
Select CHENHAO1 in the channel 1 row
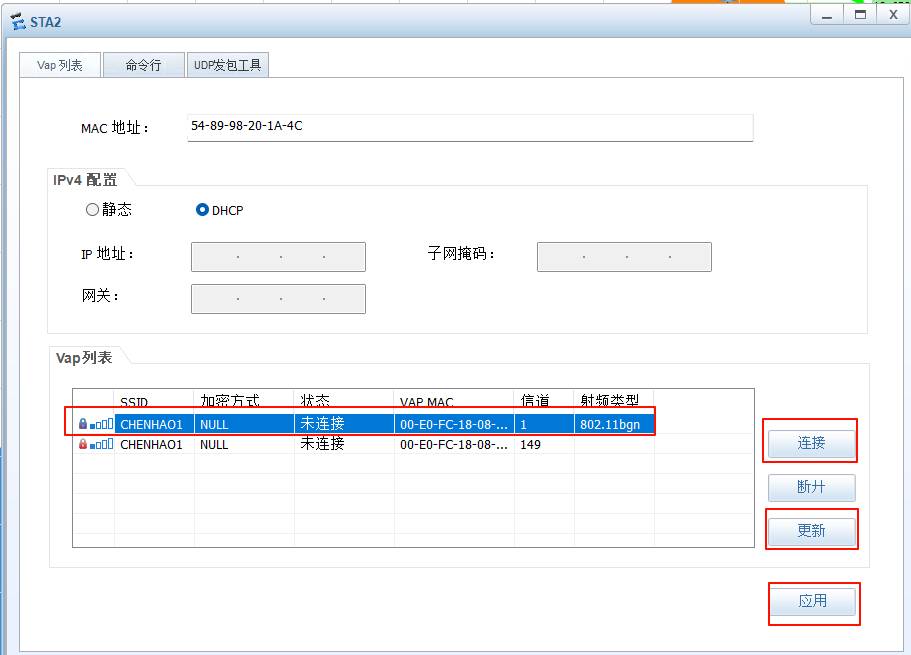coord(151,425)
